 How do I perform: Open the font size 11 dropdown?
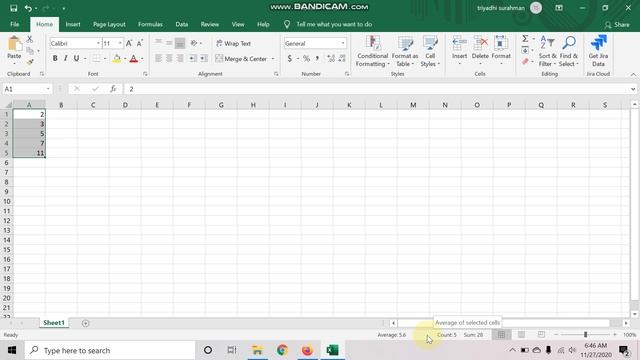[120, 43]
